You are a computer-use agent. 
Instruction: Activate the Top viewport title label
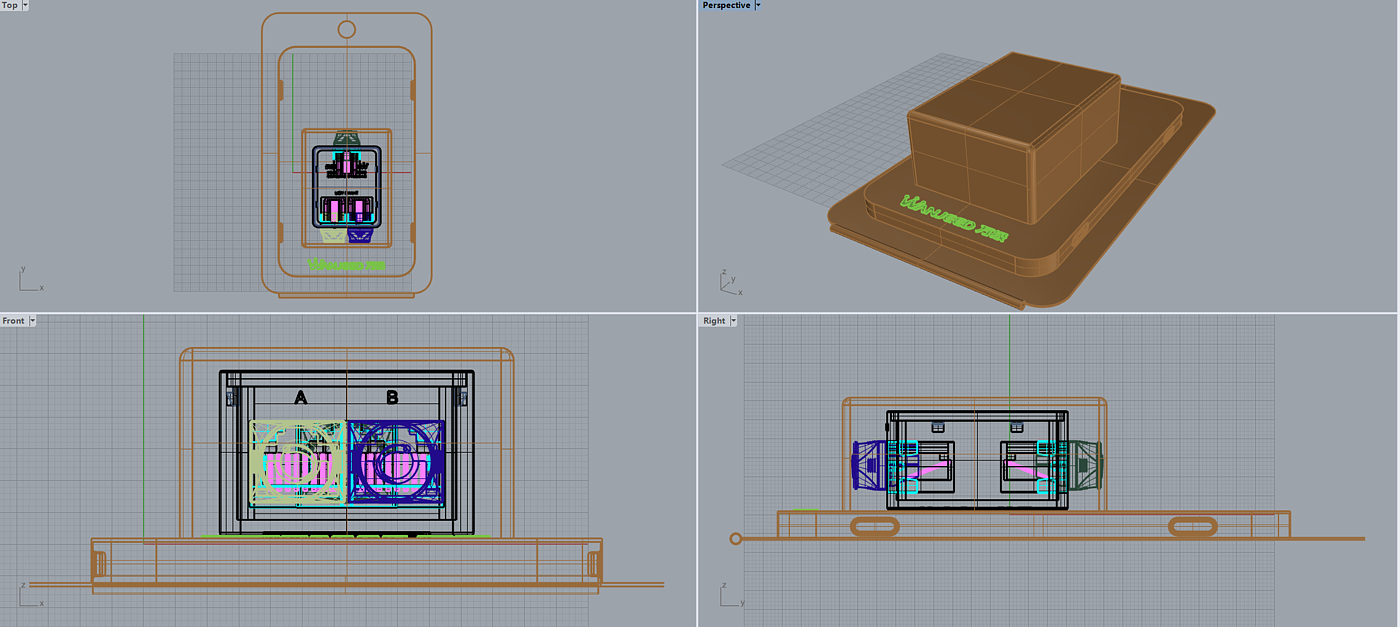[10, 6]
